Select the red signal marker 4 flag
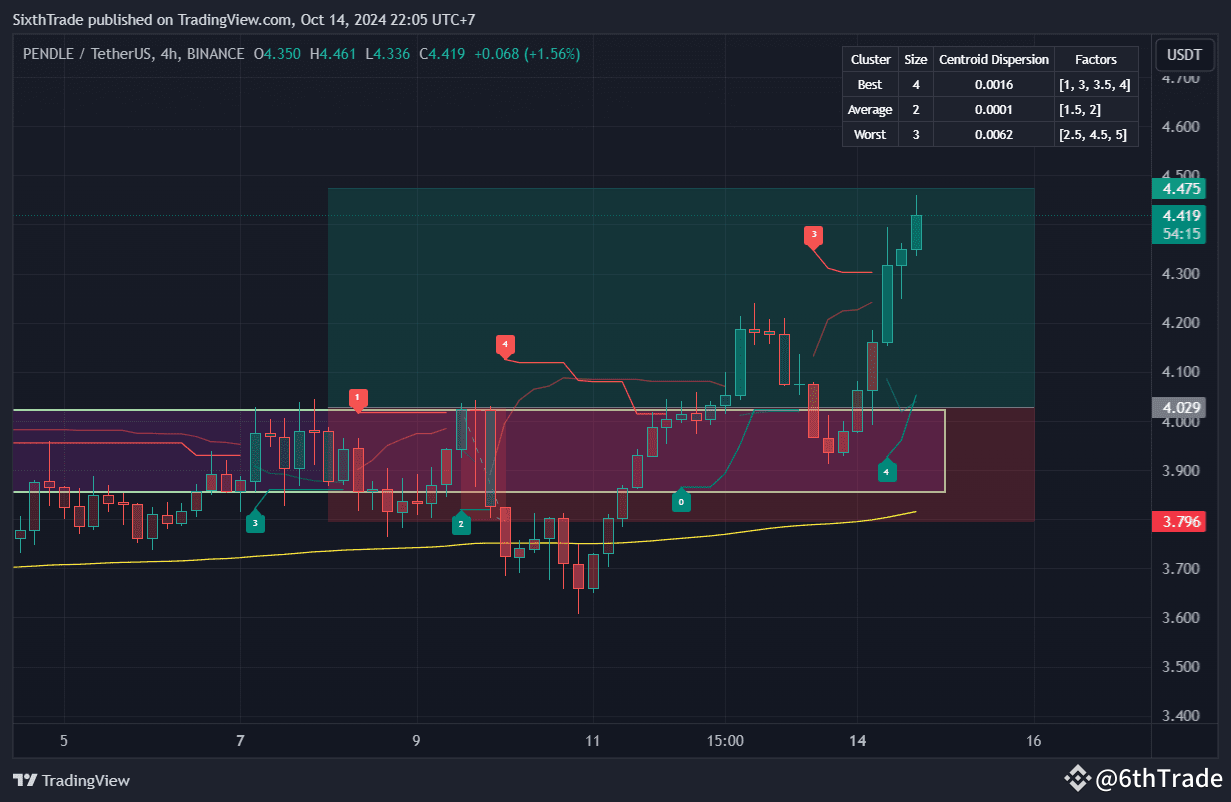The width and height of the screenshot is (1231, 802). [505, 344]
